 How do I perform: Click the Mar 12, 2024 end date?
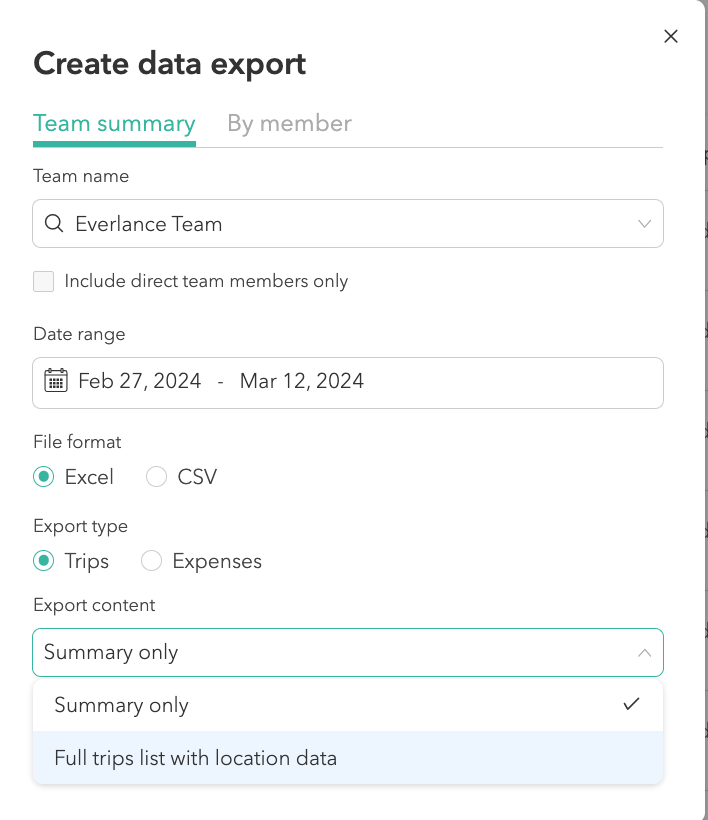(x=302, y=381)
